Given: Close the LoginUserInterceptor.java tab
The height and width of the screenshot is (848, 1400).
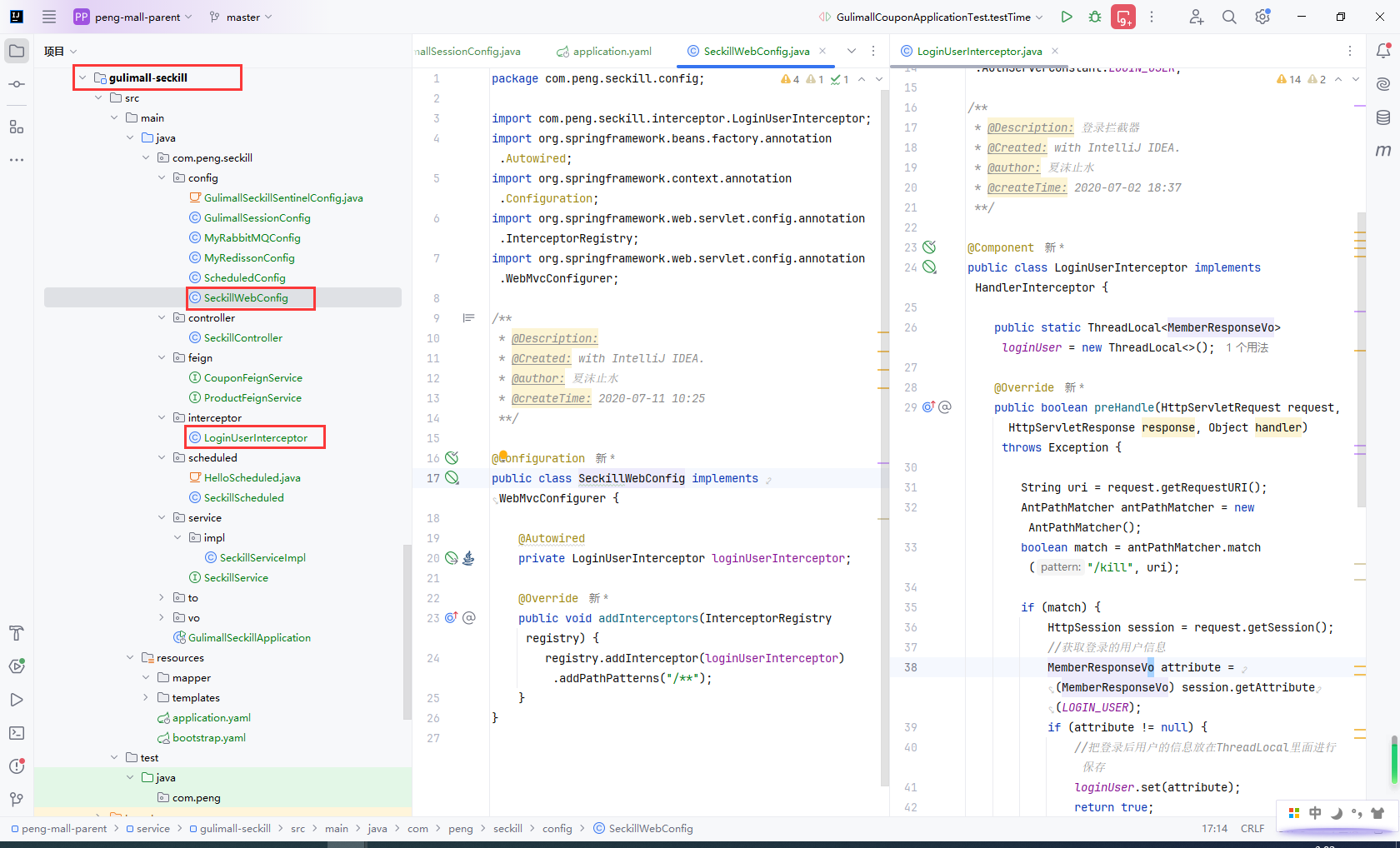Looking at the screenshot, I should (x=1054, y=51).
